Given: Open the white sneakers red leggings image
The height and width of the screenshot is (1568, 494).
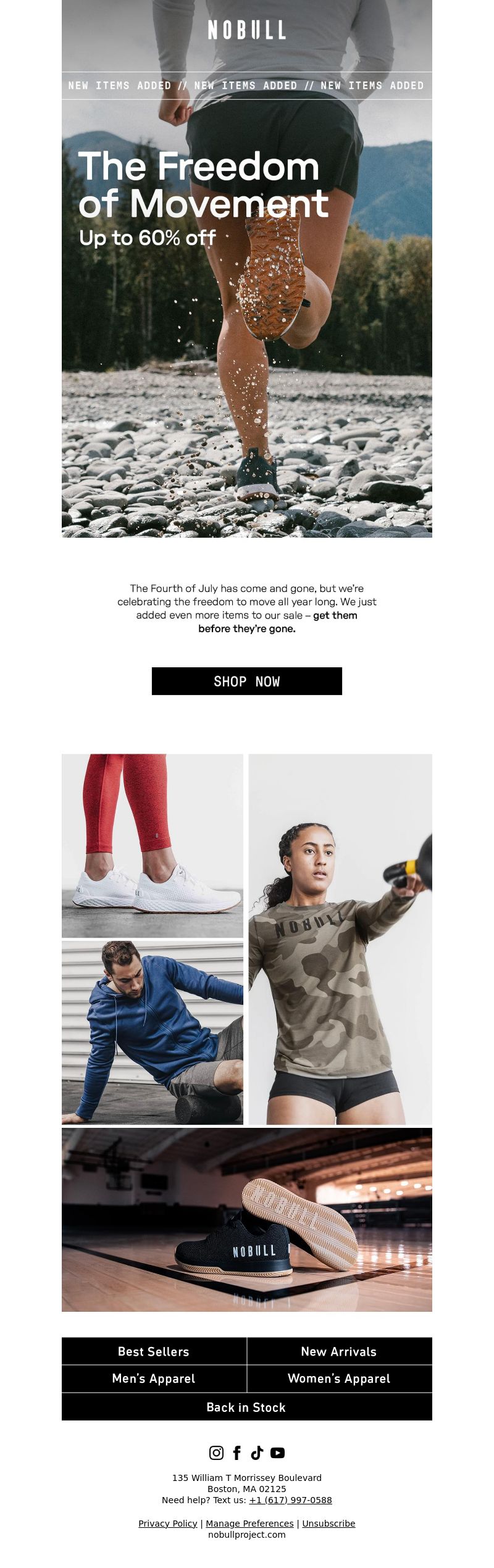Looking at the screenshot, I should tap(153, 846).
